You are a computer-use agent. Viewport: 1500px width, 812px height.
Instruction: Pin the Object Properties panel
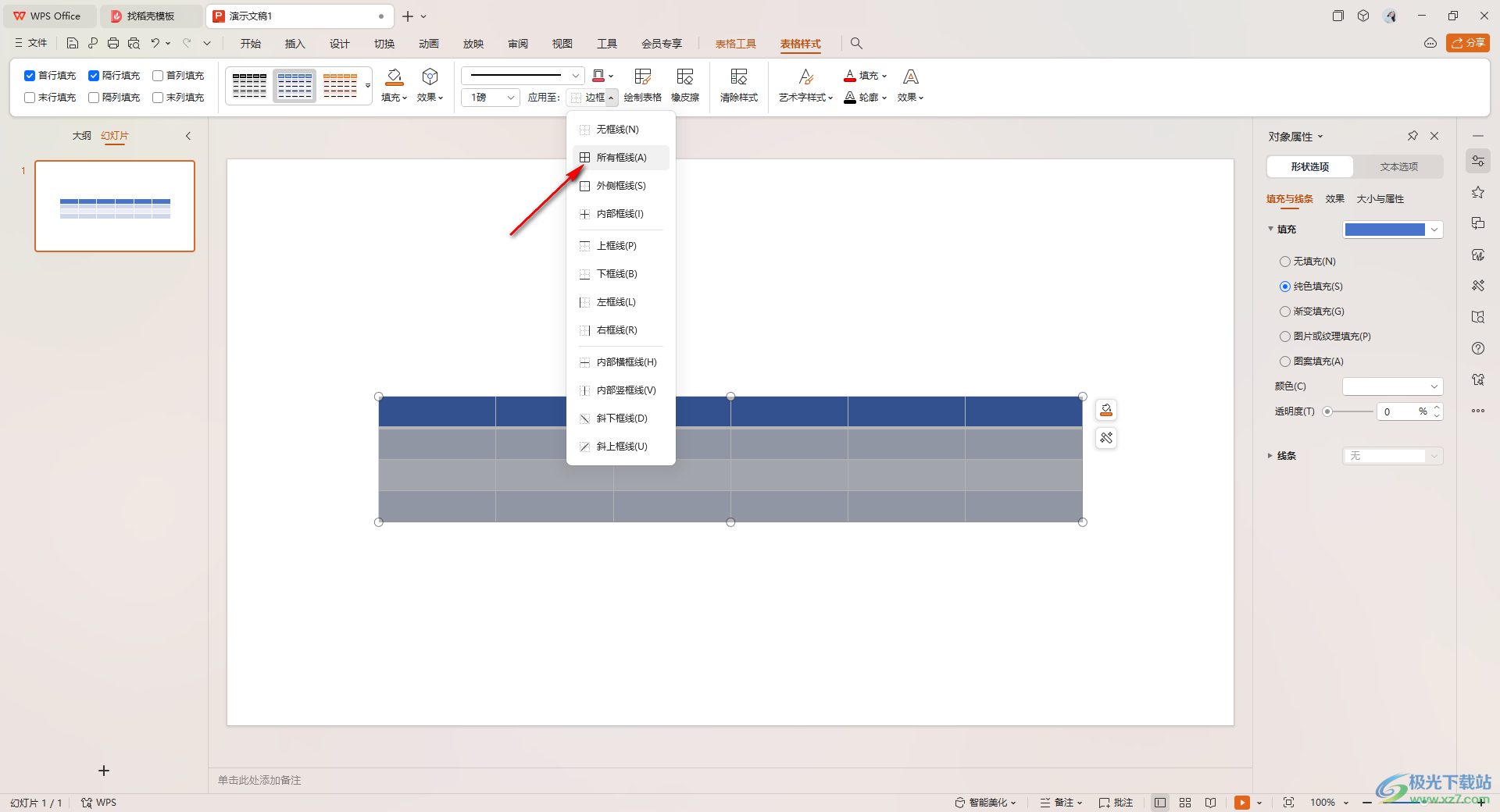[x=1412, y=136]
